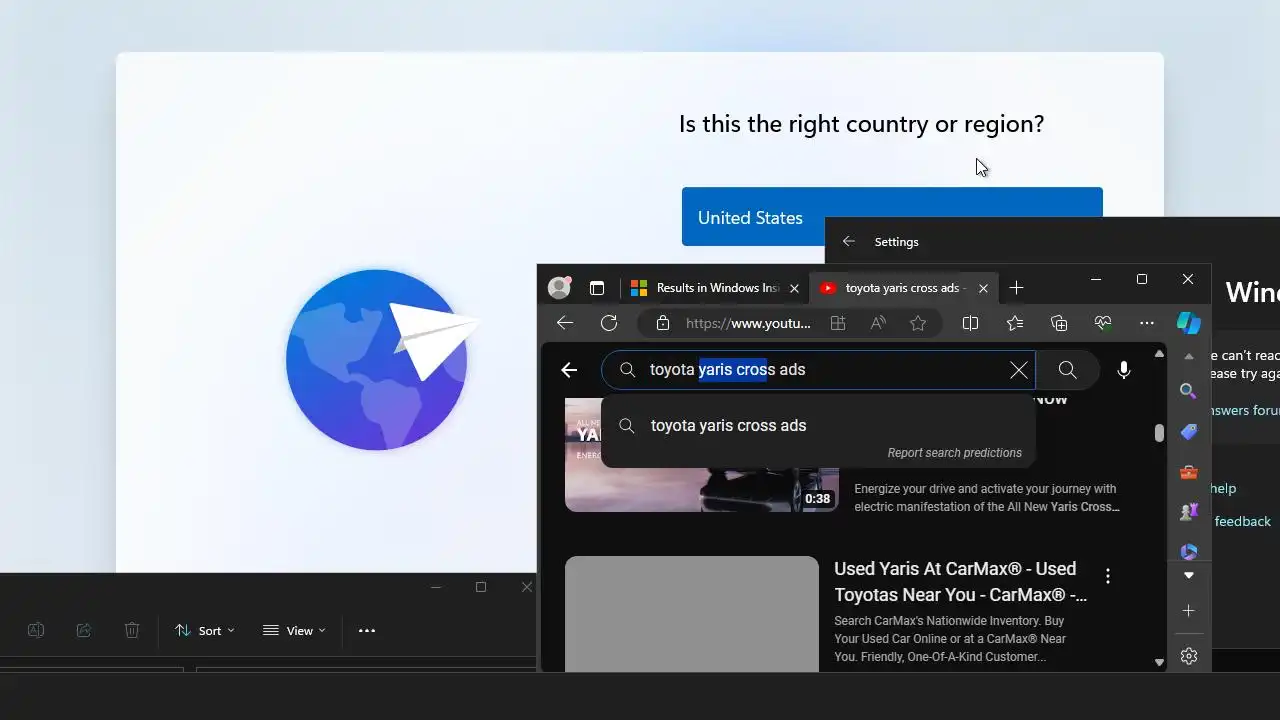Expand the View dropdown in File Explorer
1280x720 pixels.
point(294,630)
